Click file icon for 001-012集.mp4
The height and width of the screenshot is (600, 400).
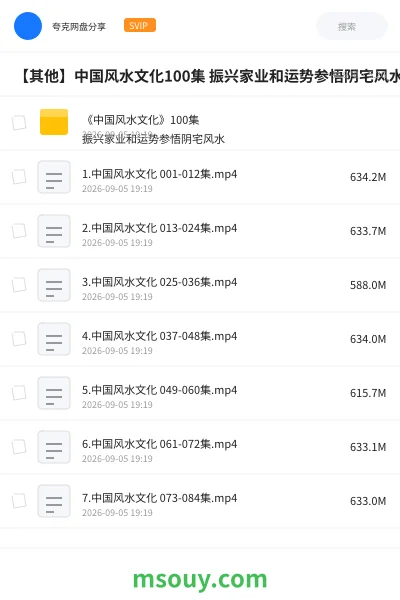coord(54,177)
